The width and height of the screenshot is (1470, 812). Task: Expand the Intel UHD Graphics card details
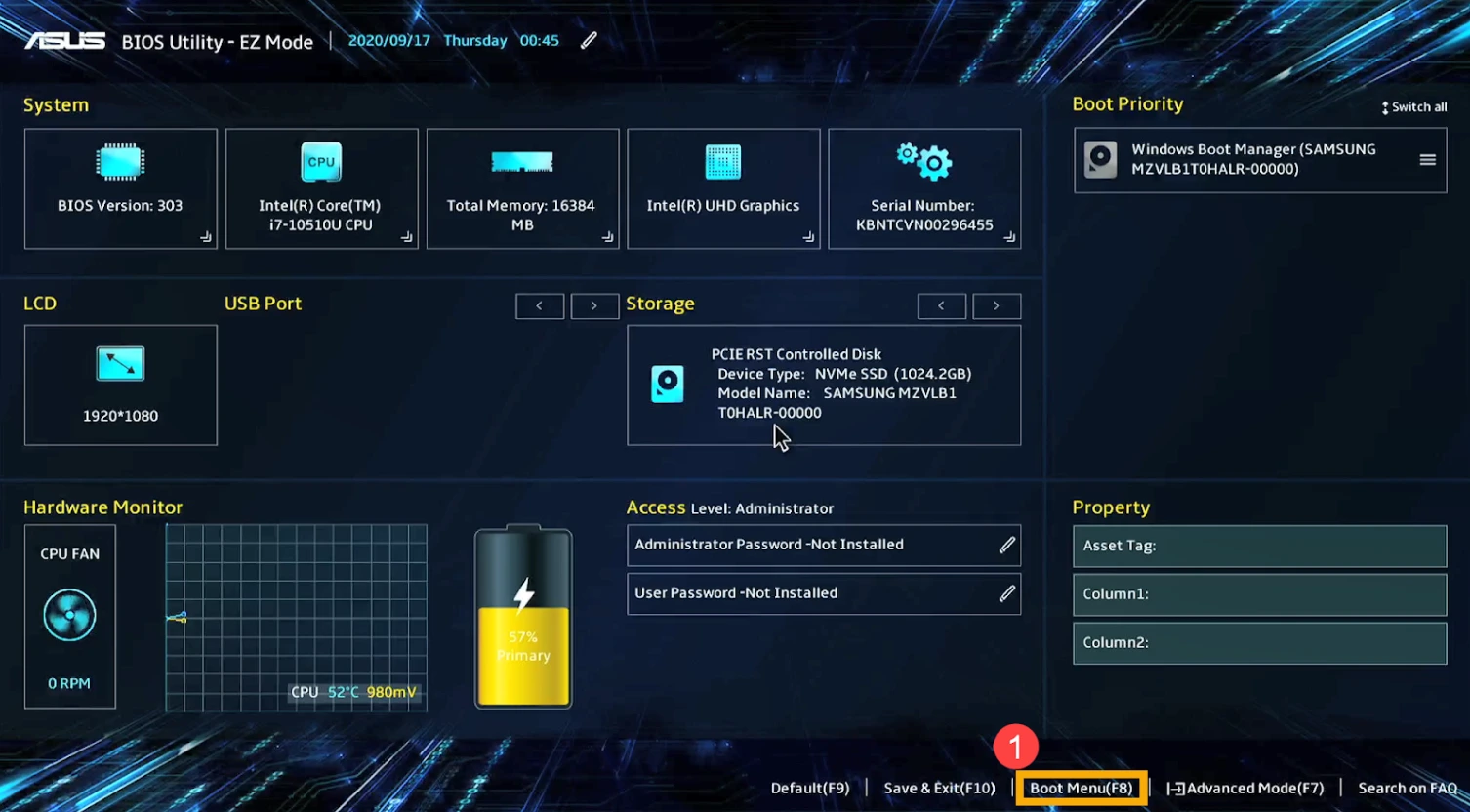[x=809, y=237]
